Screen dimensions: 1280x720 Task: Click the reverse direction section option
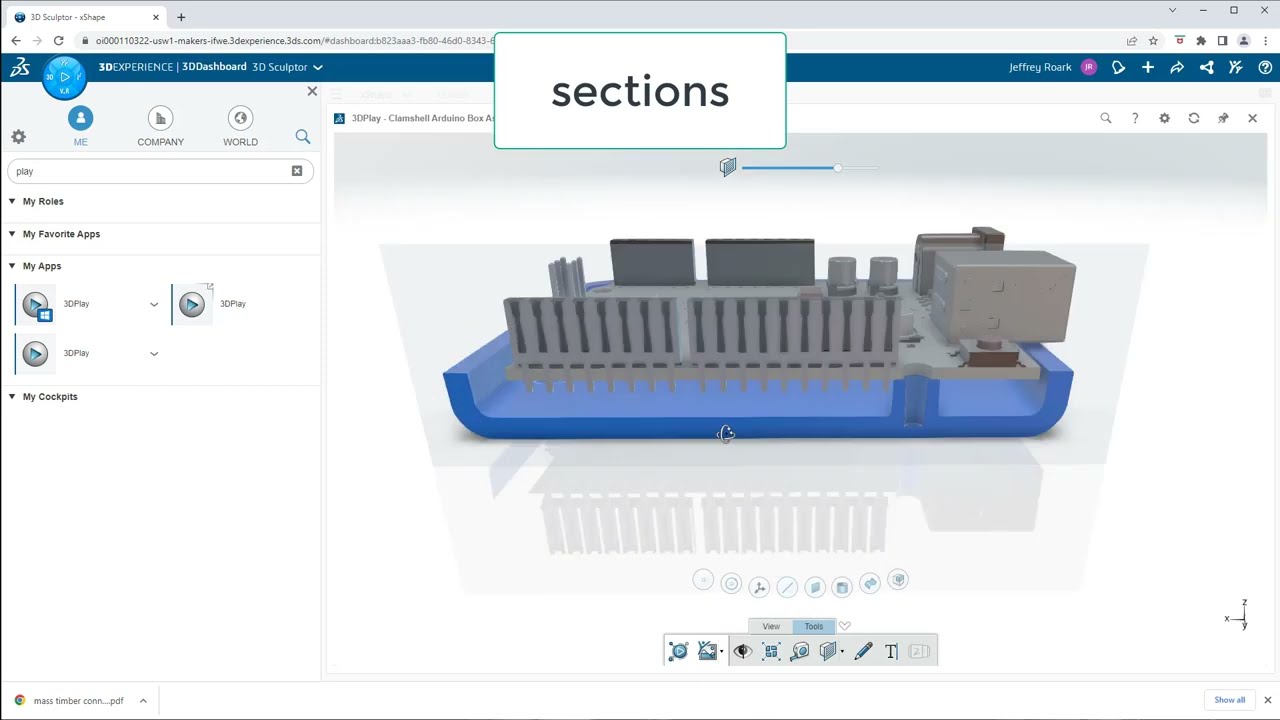[x=870, y=583]
